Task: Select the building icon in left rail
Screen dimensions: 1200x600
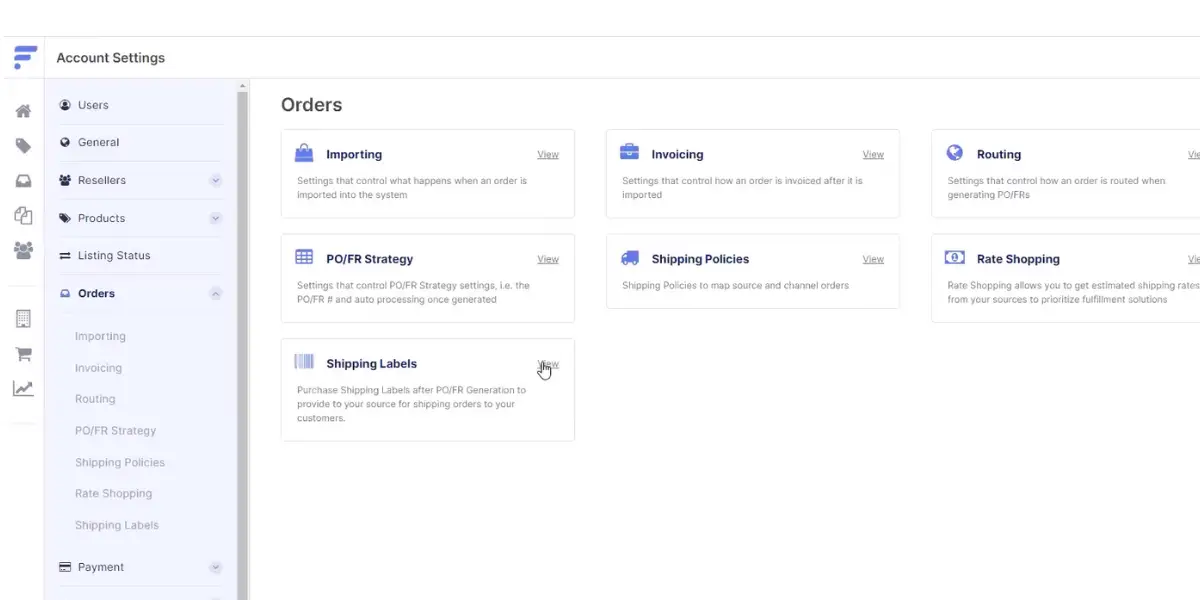Action: click(x=23, y=319)
